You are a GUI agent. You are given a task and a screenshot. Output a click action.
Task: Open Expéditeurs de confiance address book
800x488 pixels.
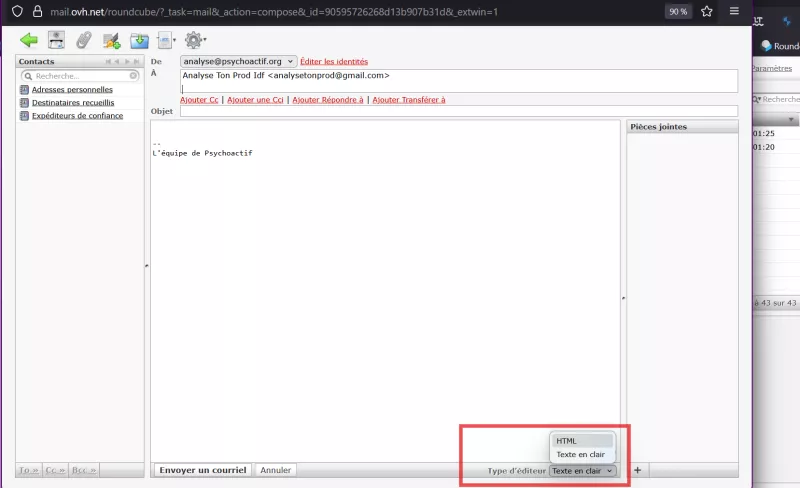[x=78, y=116]
